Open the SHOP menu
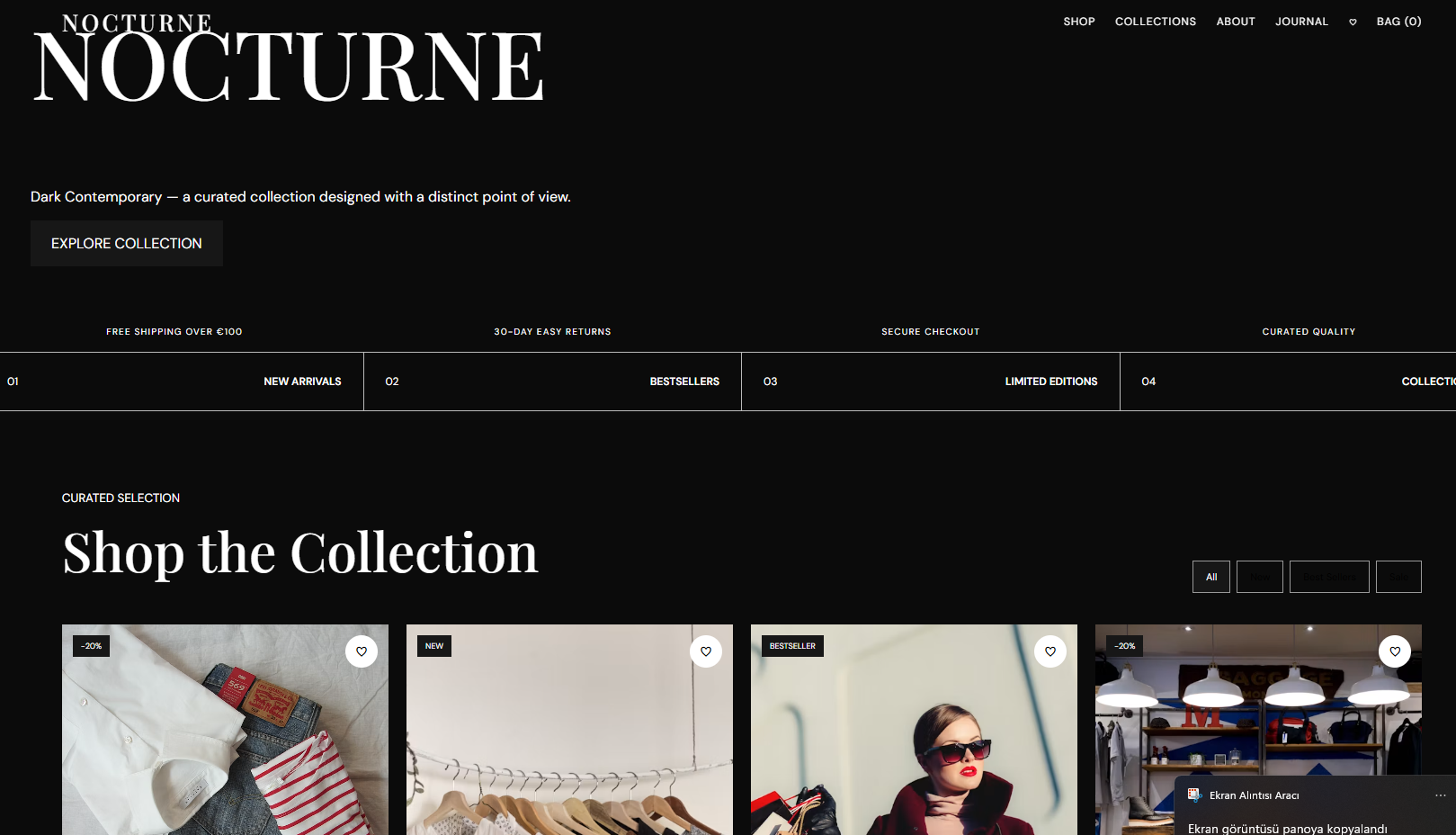The image size is (1456, 835). tap(1079, 22)
